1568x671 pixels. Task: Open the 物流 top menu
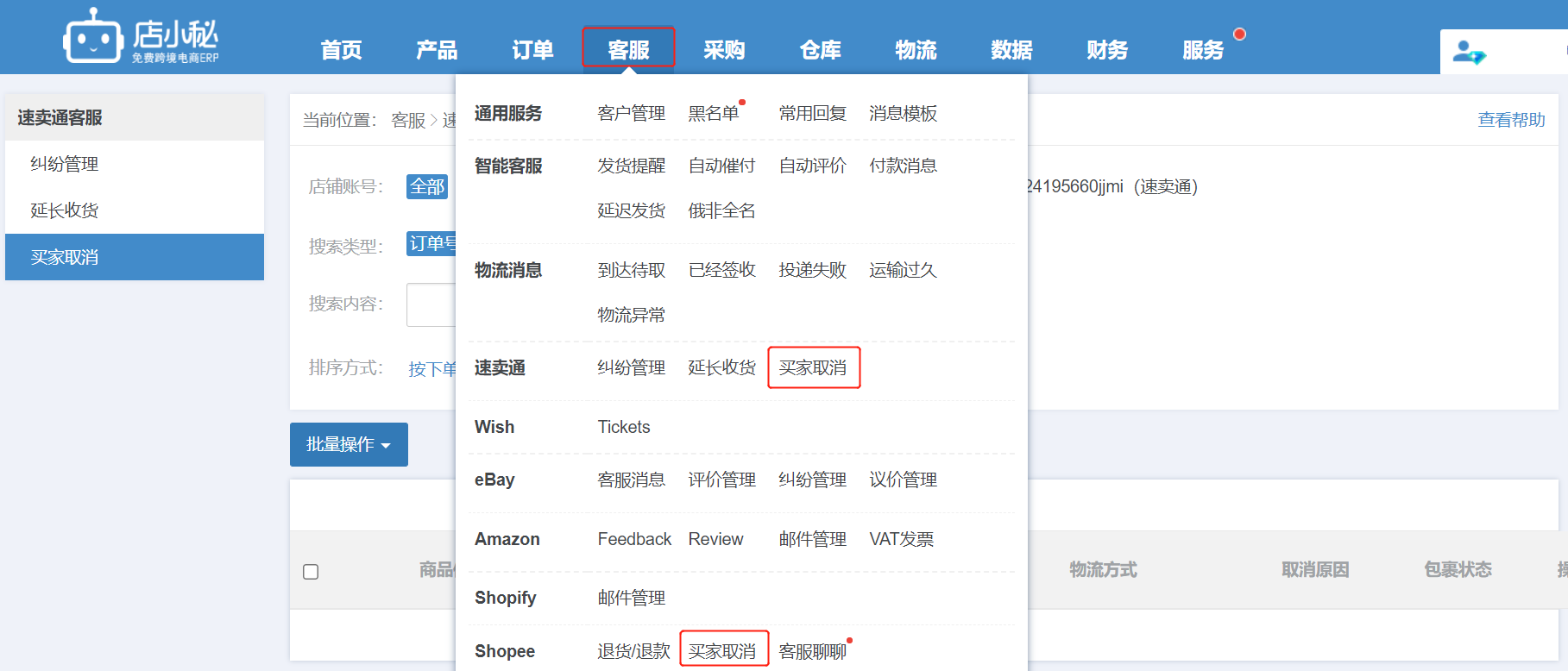tap(916, 50)
